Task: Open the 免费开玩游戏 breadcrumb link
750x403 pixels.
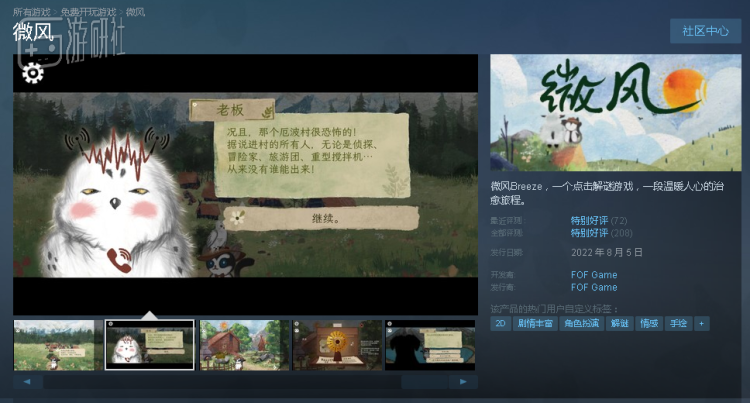Action: pyautogui.click(x=88, y=12)
